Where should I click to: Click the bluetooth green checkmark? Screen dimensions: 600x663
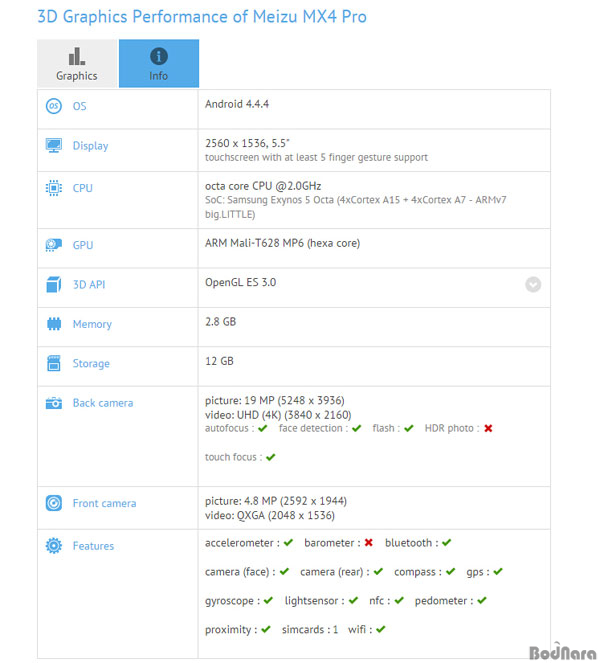tap(447, 542)
